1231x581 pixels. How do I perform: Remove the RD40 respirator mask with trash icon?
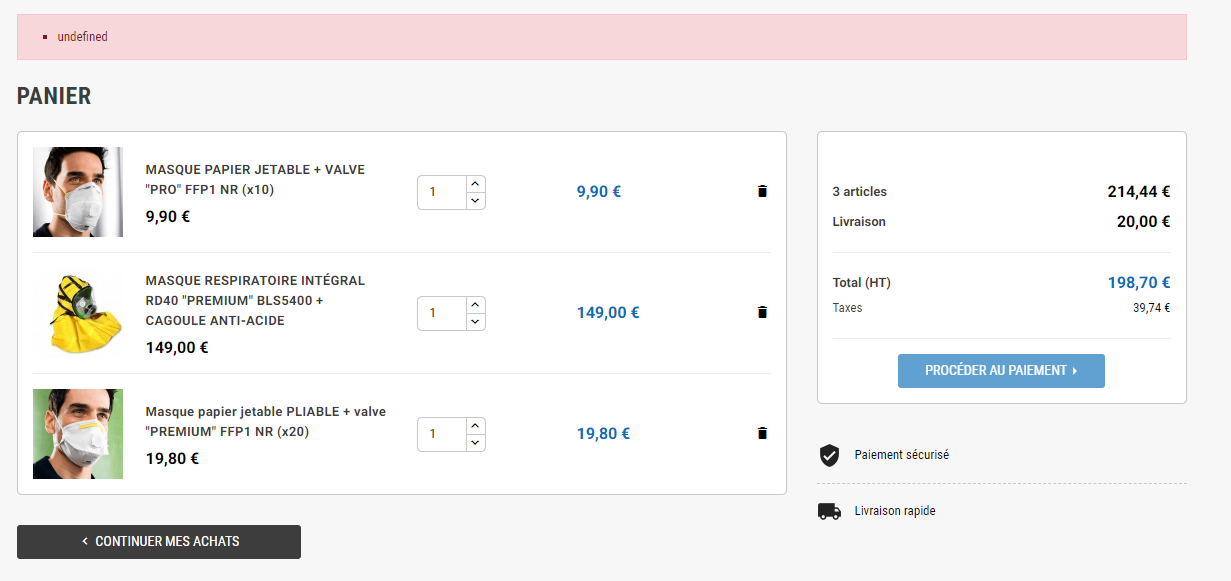pyautogui.click(x=762, y=312)
